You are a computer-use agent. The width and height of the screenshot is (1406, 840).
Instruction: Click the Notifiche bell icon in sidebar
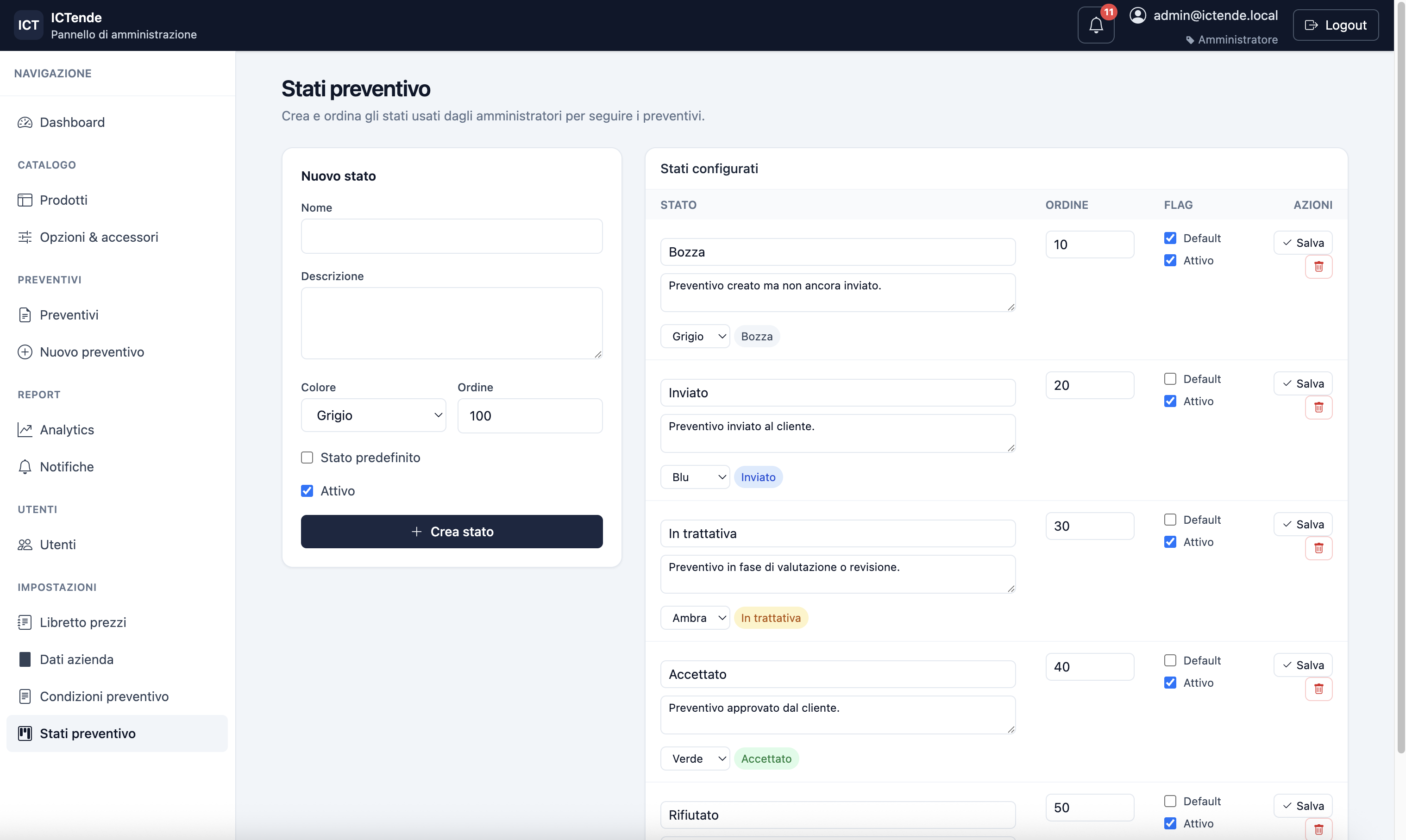(x=25, y=467)
